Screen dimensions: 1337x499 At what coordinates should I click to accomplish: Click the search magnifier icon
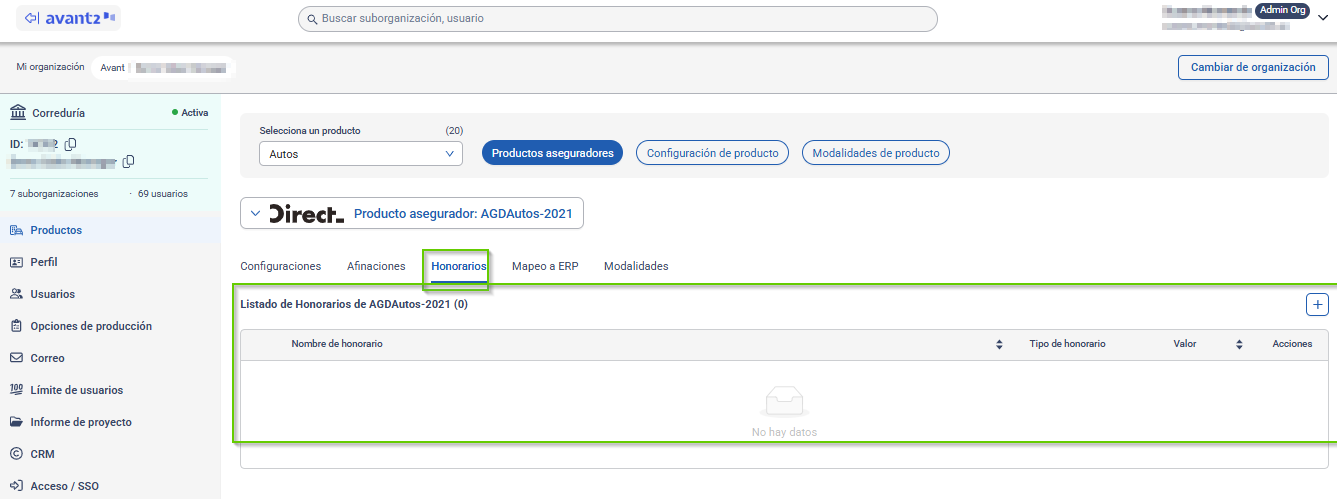coord(312,19)
